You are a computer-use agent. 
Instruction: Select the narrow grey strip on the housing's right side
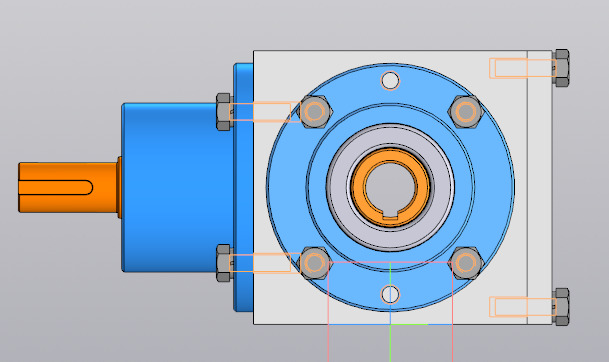tap(540, 187)
